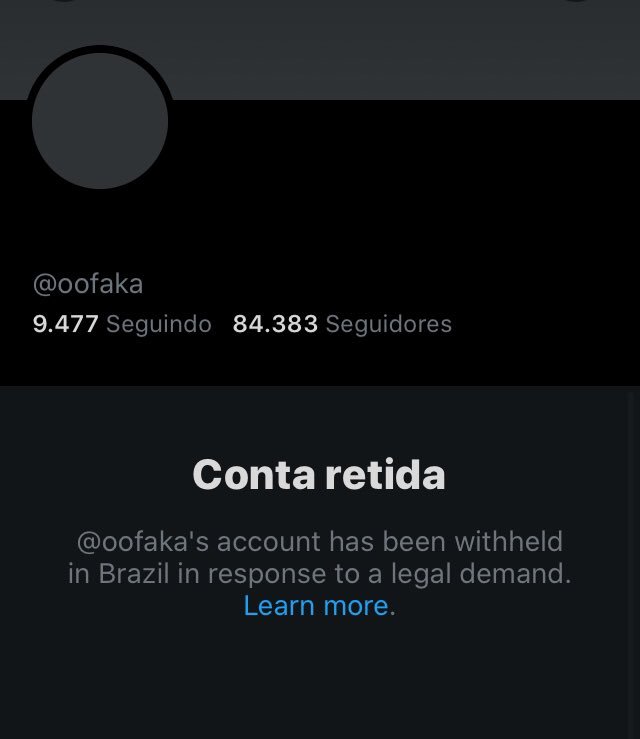Tap the word Seguidores
640x739 pixels.
point(389,324)
